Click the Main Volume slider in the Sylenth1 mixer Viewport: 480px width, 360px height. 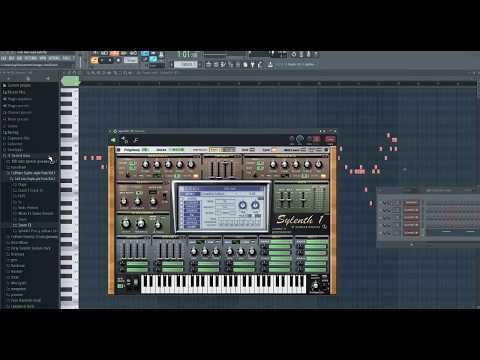coord(303,199)
